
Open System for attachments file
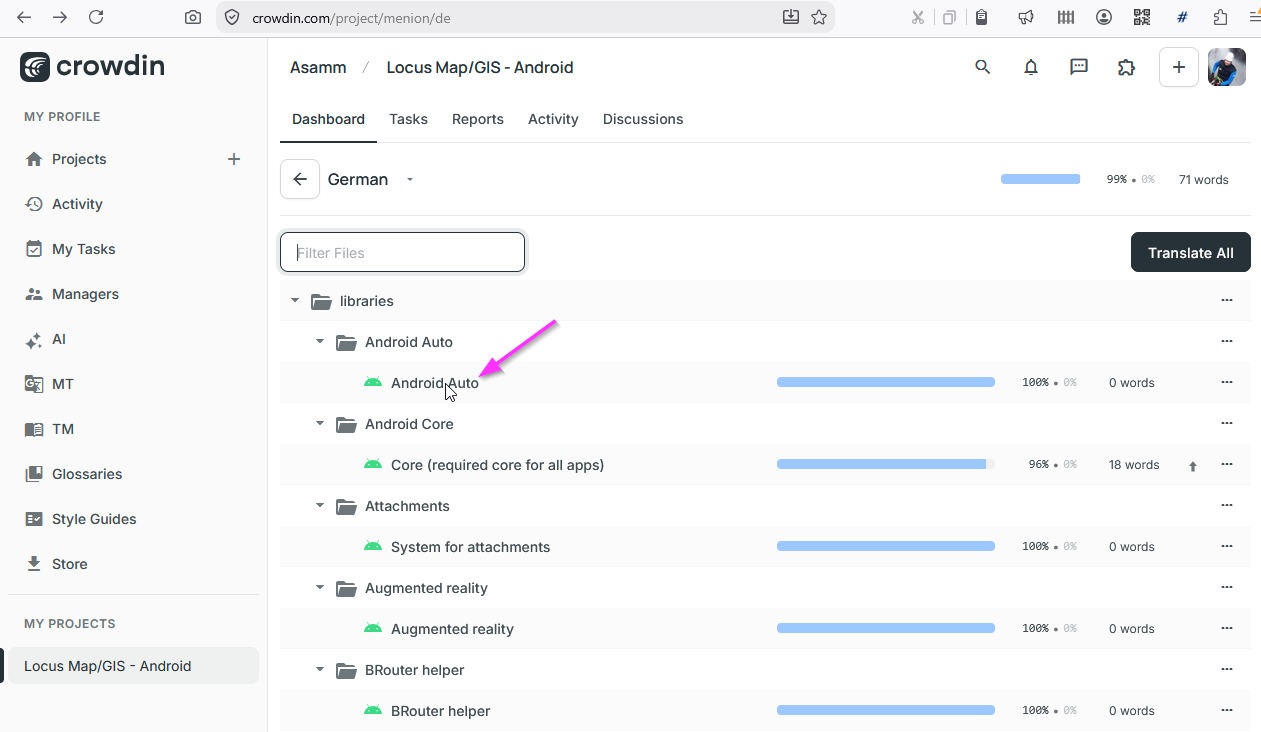tap(470, 547)
